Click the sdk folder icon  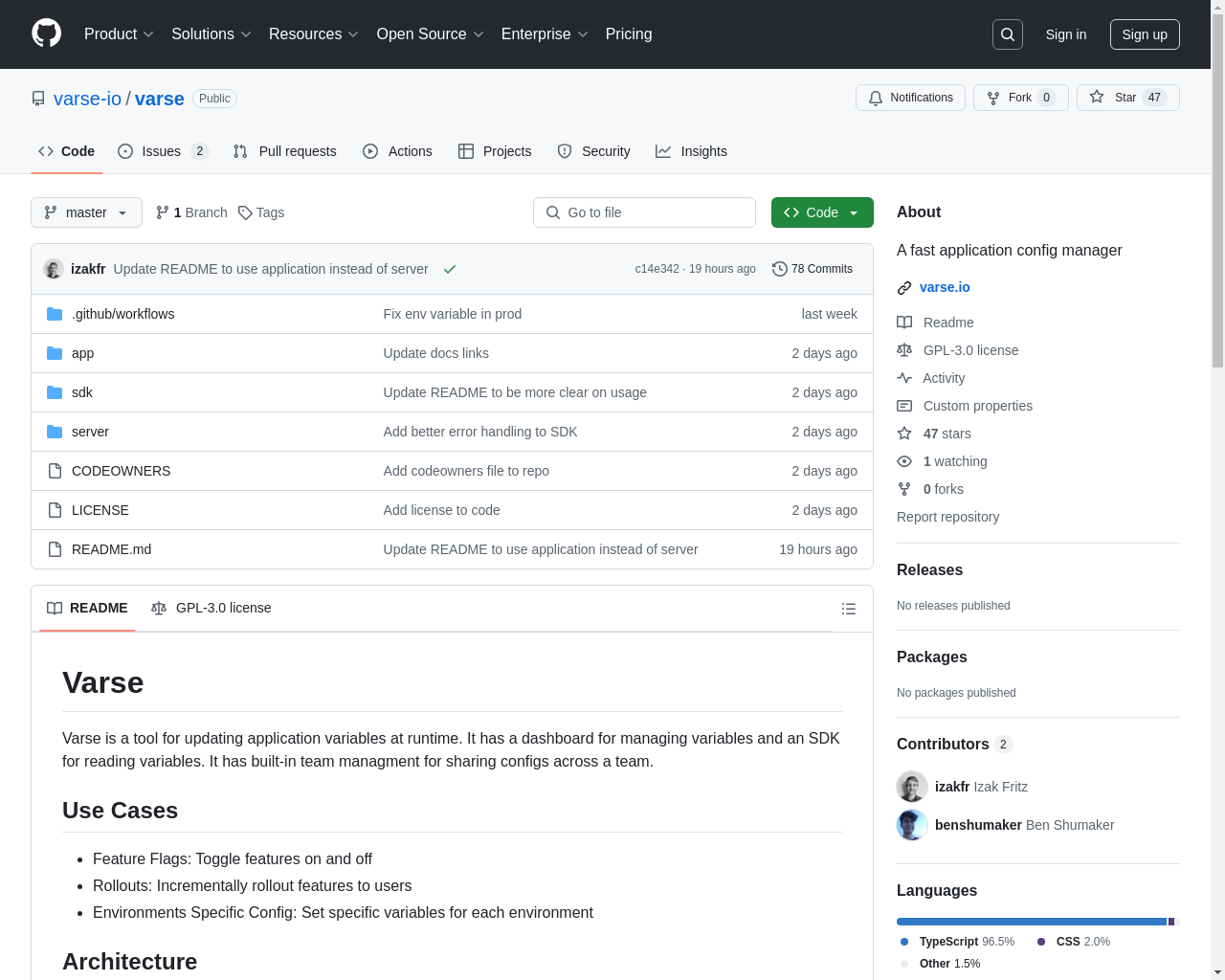pos(55,392)
